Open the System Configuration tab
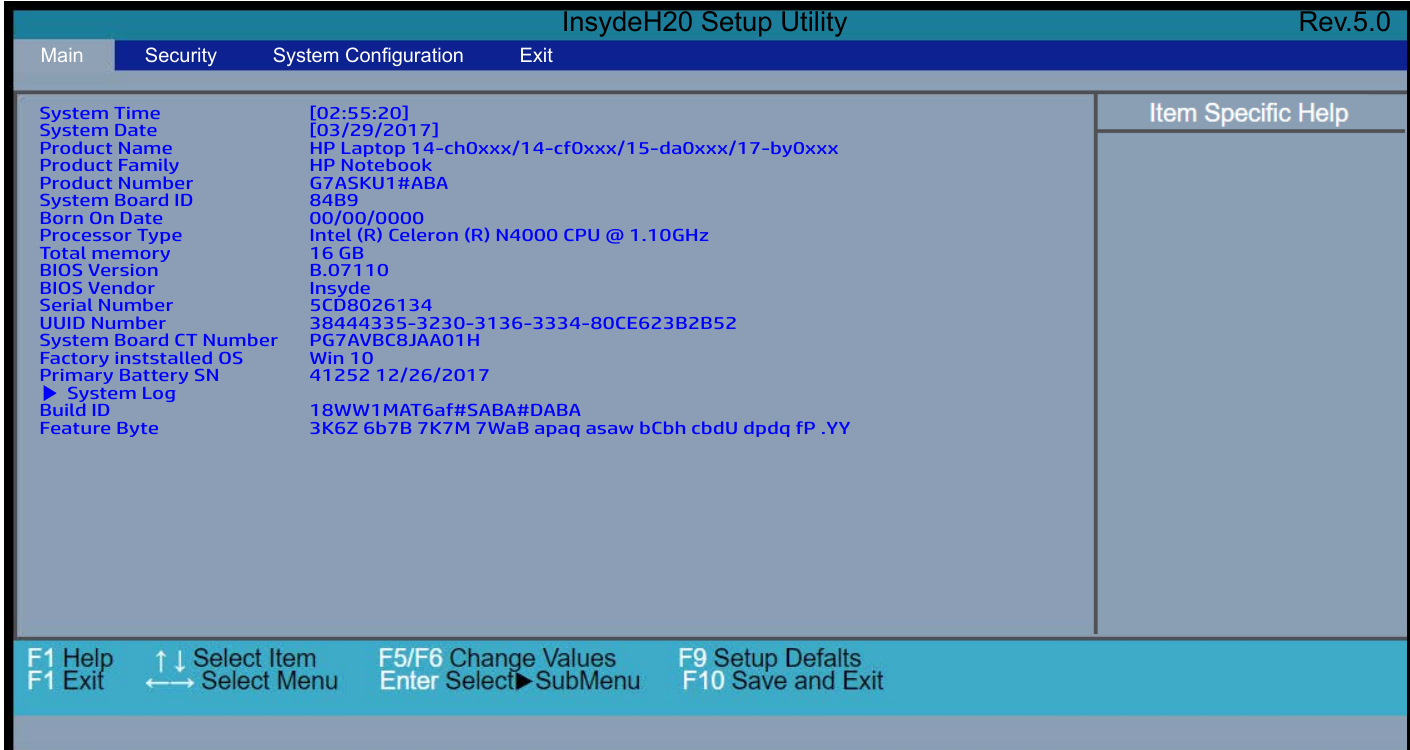The width and height of the screenshot is (1410, 750). point(368,56)
